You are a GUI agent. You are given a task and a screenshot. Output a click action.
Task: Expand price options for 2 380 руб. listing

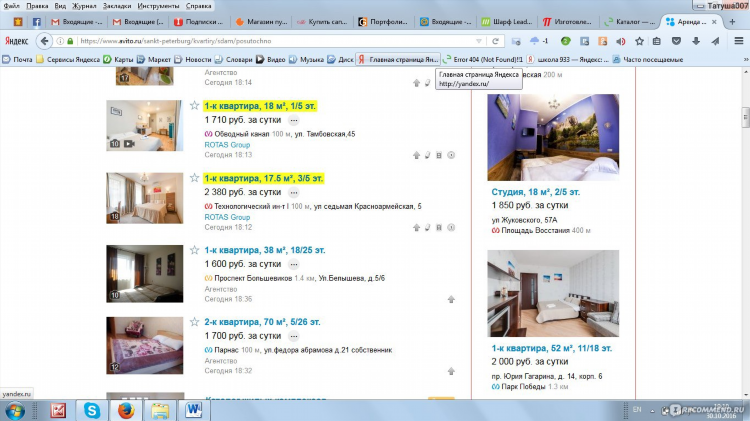[x=294, y=193]
